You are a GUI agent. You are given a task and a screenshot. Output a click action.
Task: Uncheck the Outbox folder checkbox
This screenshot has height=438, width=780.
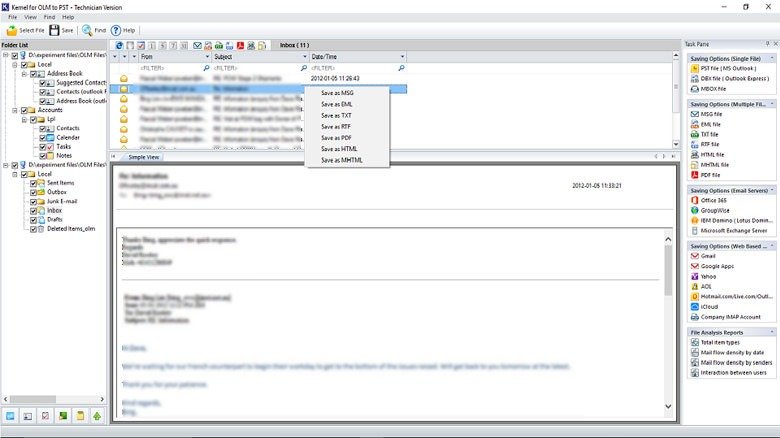tap(33, 192)
